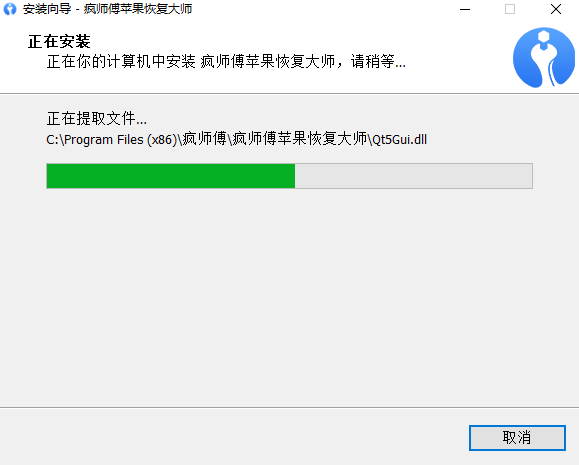Click 疯师傅苹果恢复大师 in the window title
The image size is (579, 465).
point(138,9)
